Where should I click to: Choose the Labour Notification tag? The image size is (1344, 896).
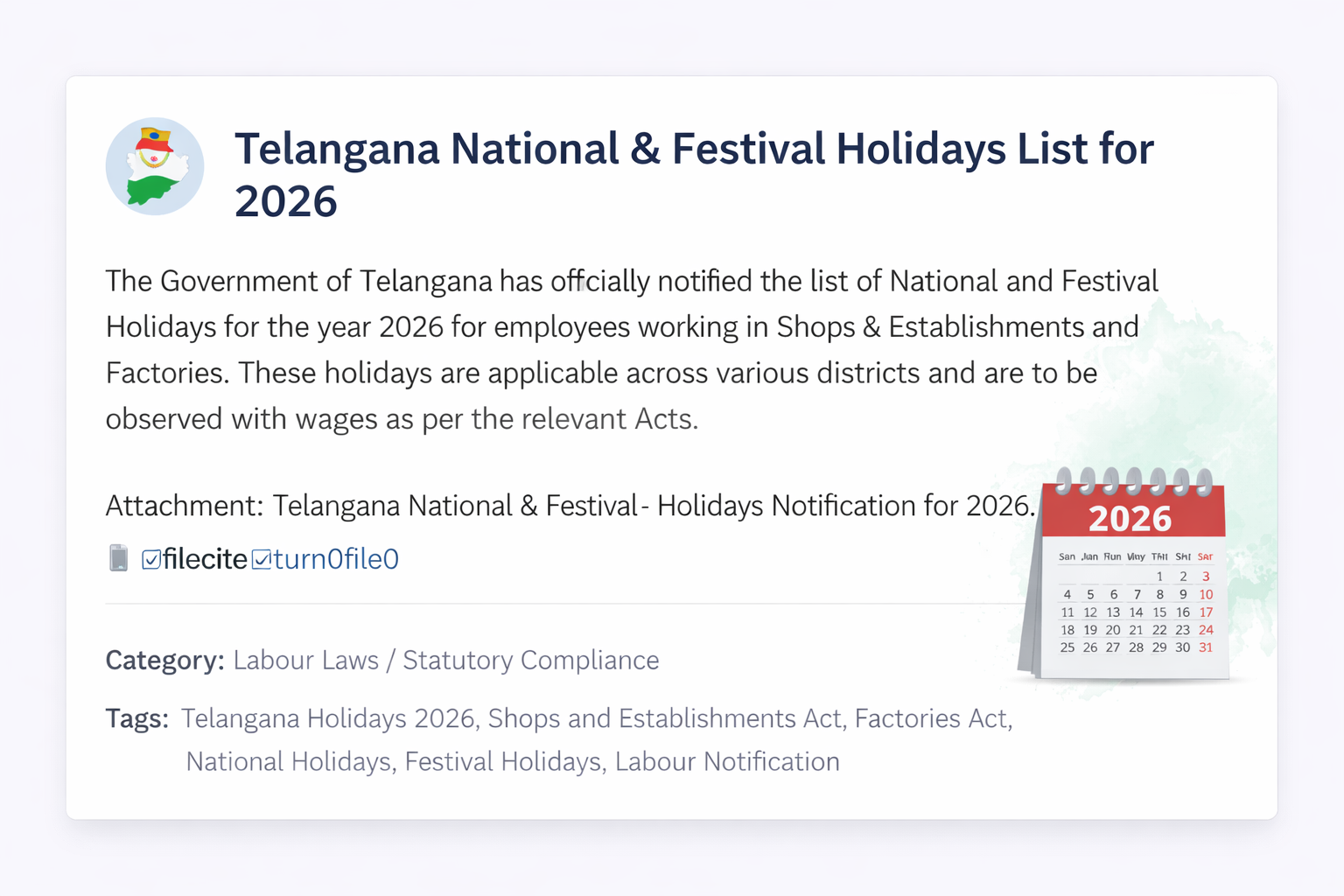pyautogui.click(x=727, y=761)
